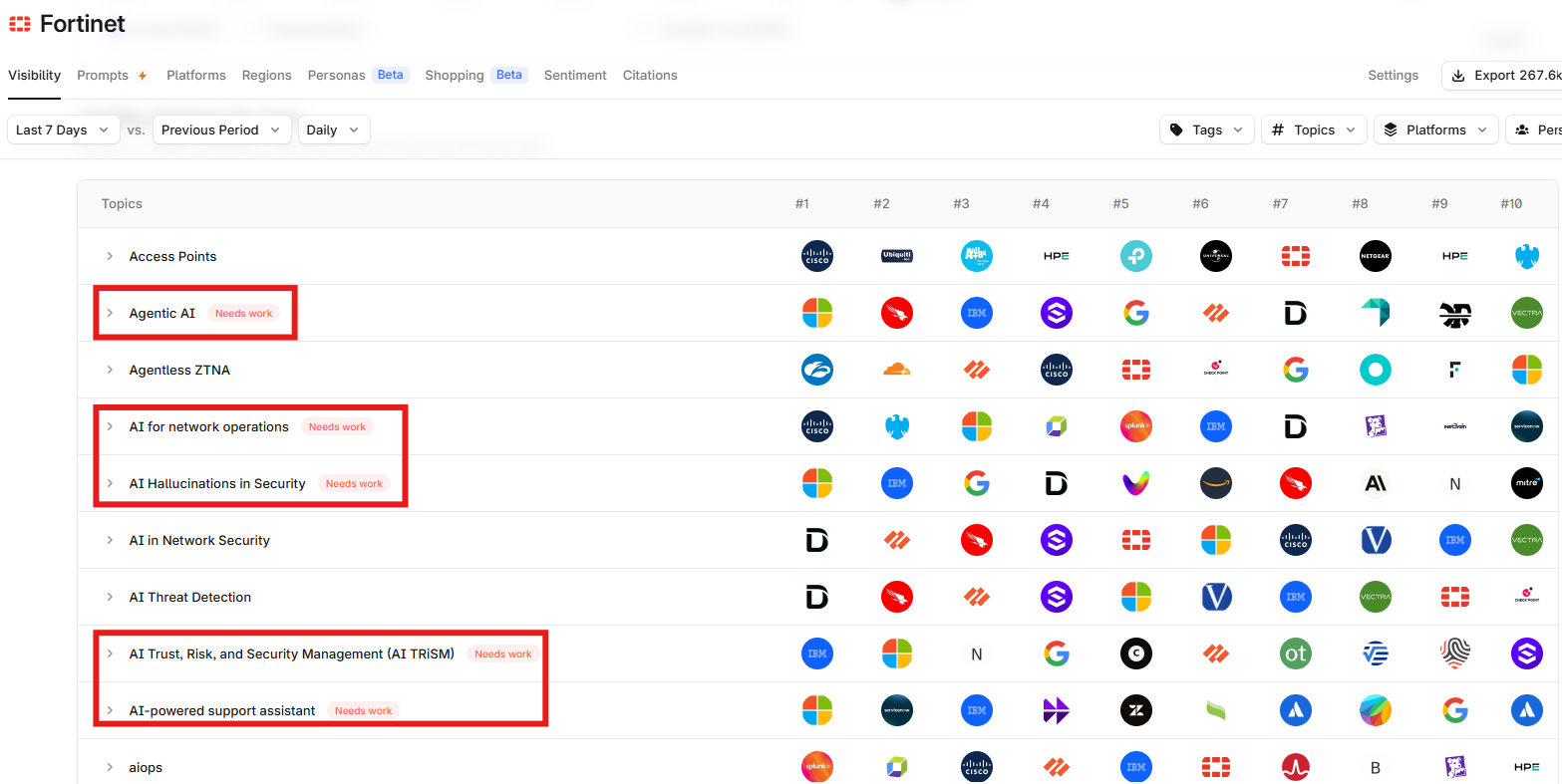Screen dimensions: 1562x784
Task: Click the MITRE logo in AI Hallucinations in Security row
Action: [1527, 483]
